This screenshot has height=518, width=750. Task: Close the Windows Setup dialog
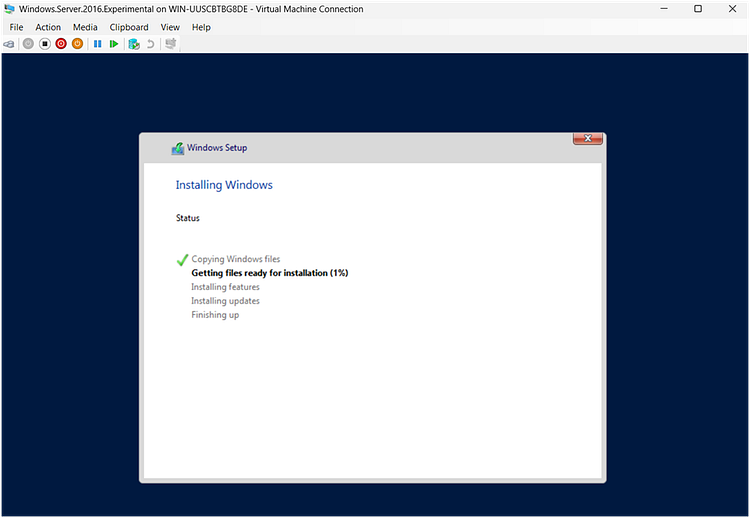coord(587,138)
